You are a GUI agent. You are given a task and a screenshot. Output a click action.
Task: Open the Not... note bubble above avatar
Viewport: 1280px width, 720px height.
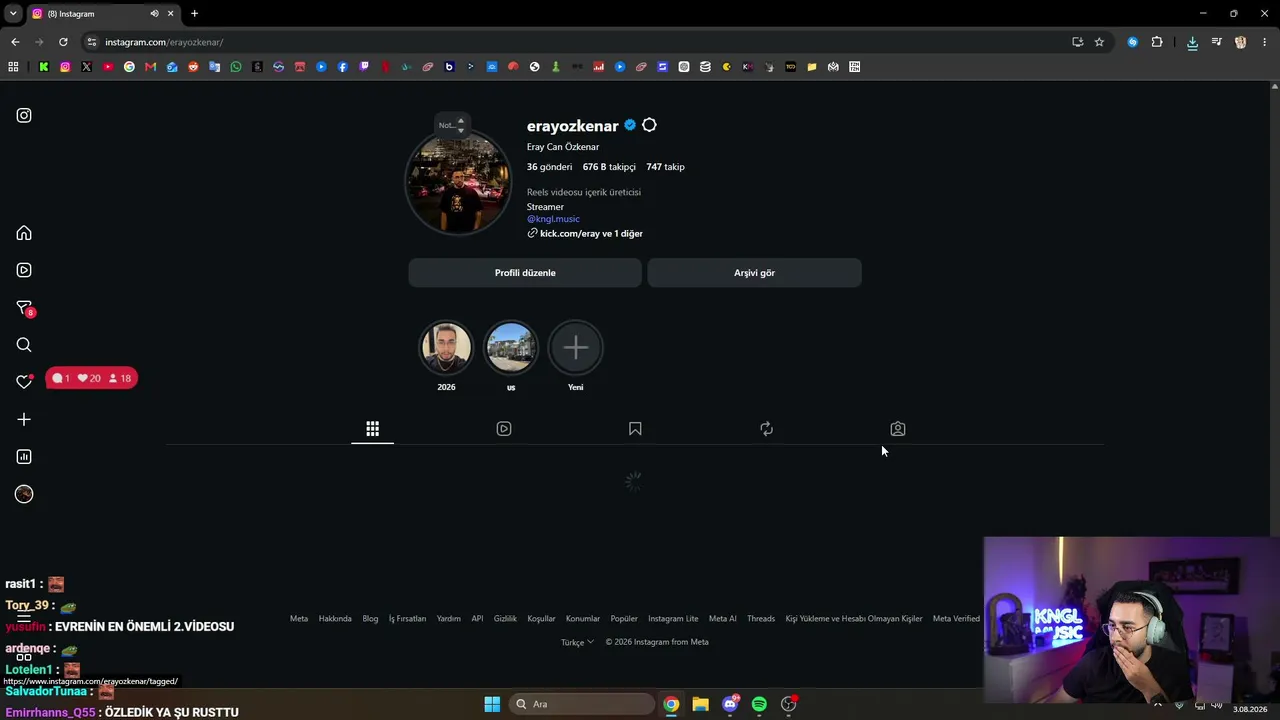coord(452,125)
